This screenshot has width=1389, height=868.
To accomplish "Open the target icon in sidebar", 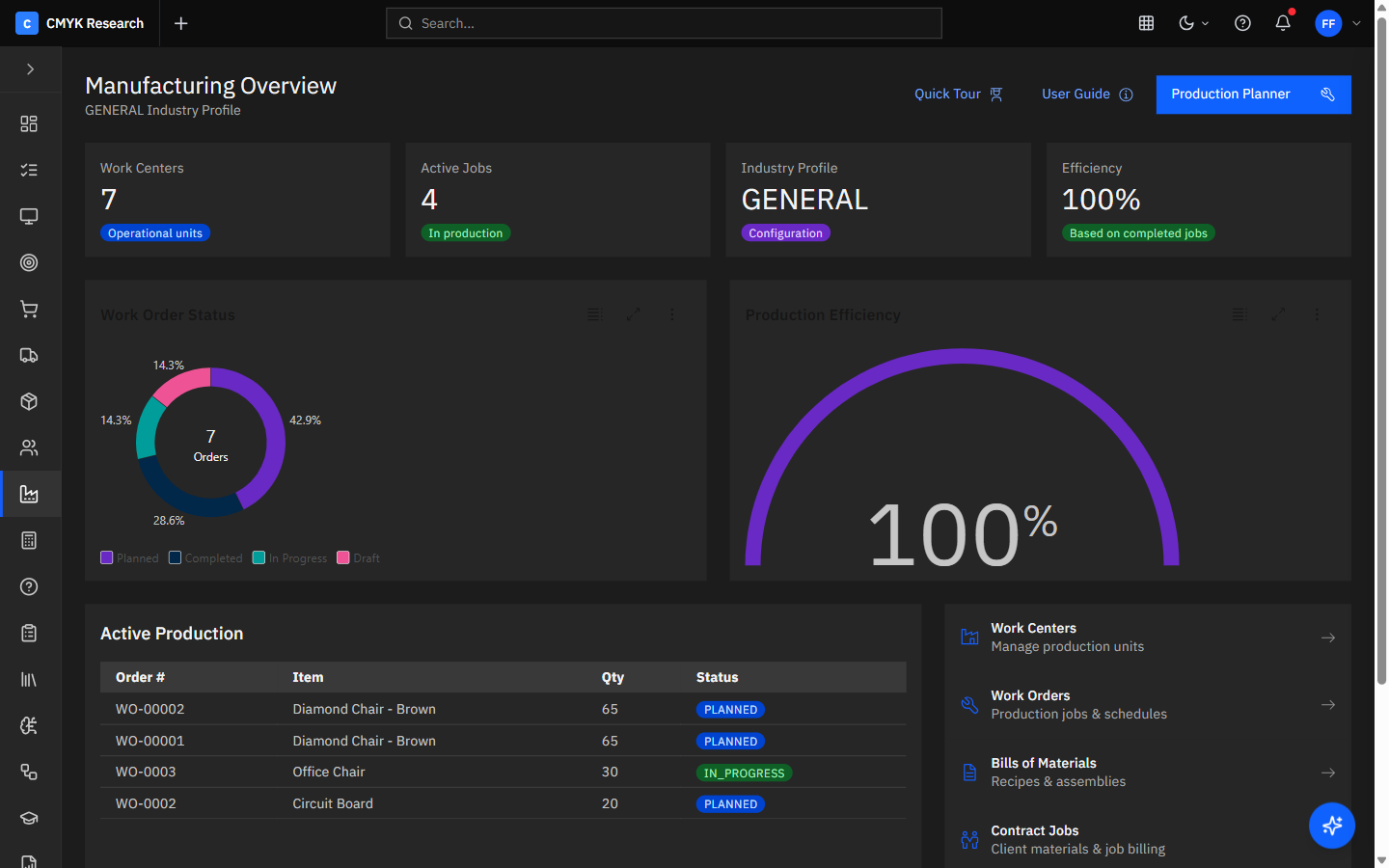I will point(29,262).
